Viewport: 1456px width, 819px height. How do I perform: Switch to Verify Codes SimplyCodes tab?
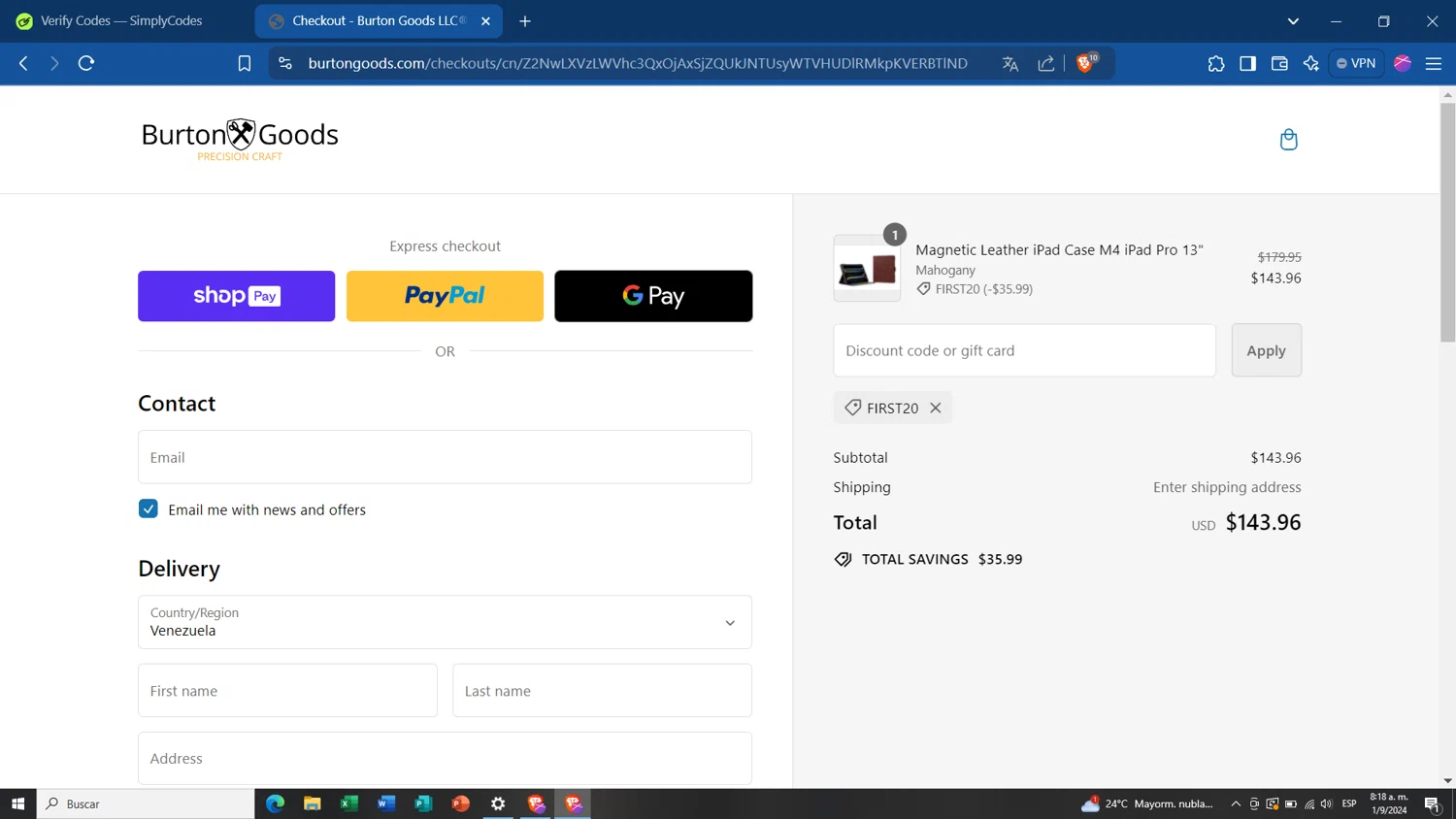121,20
